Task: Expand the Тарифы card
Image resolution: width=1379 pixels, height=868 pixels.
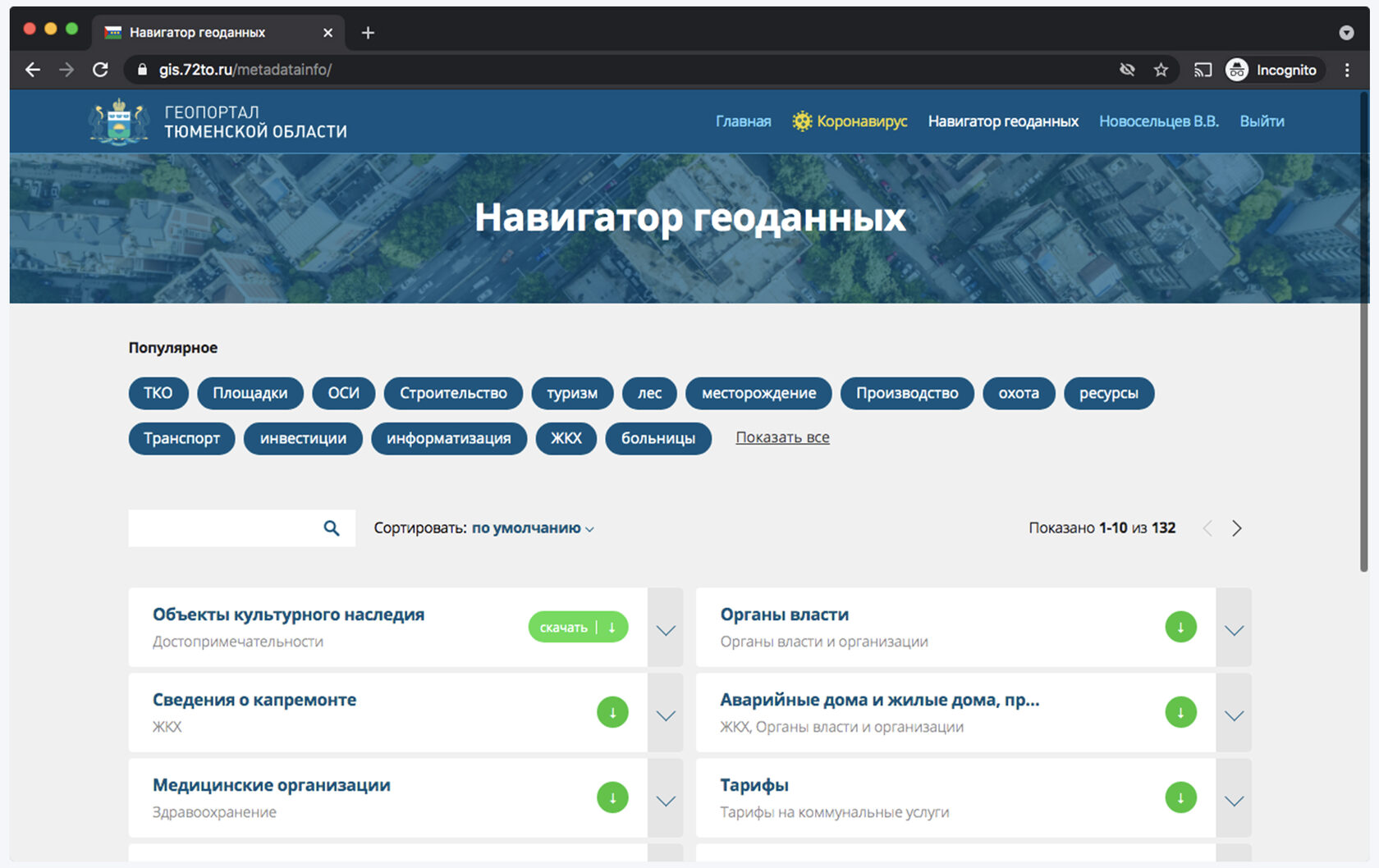Action: point(1234,798)
